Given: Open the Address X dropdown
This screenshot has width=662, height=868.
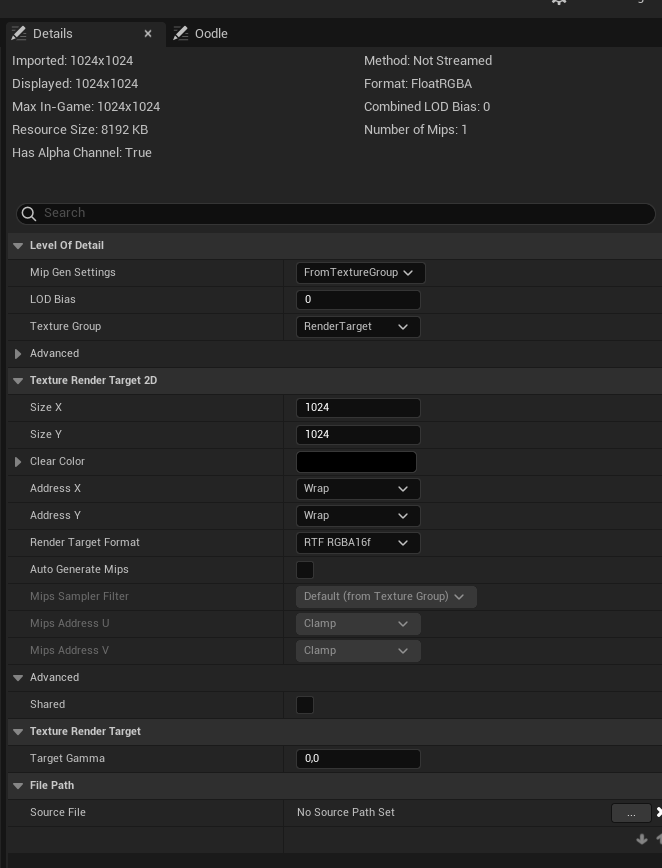Looking at the screenshot, I should [358, 489].
